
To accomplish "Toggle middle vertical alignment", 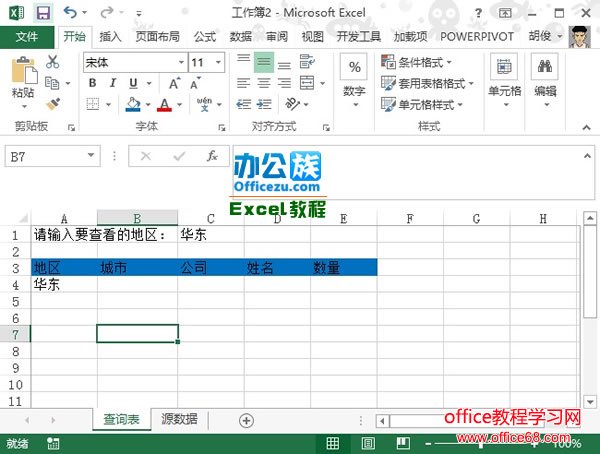I will [x=264, y=62].
